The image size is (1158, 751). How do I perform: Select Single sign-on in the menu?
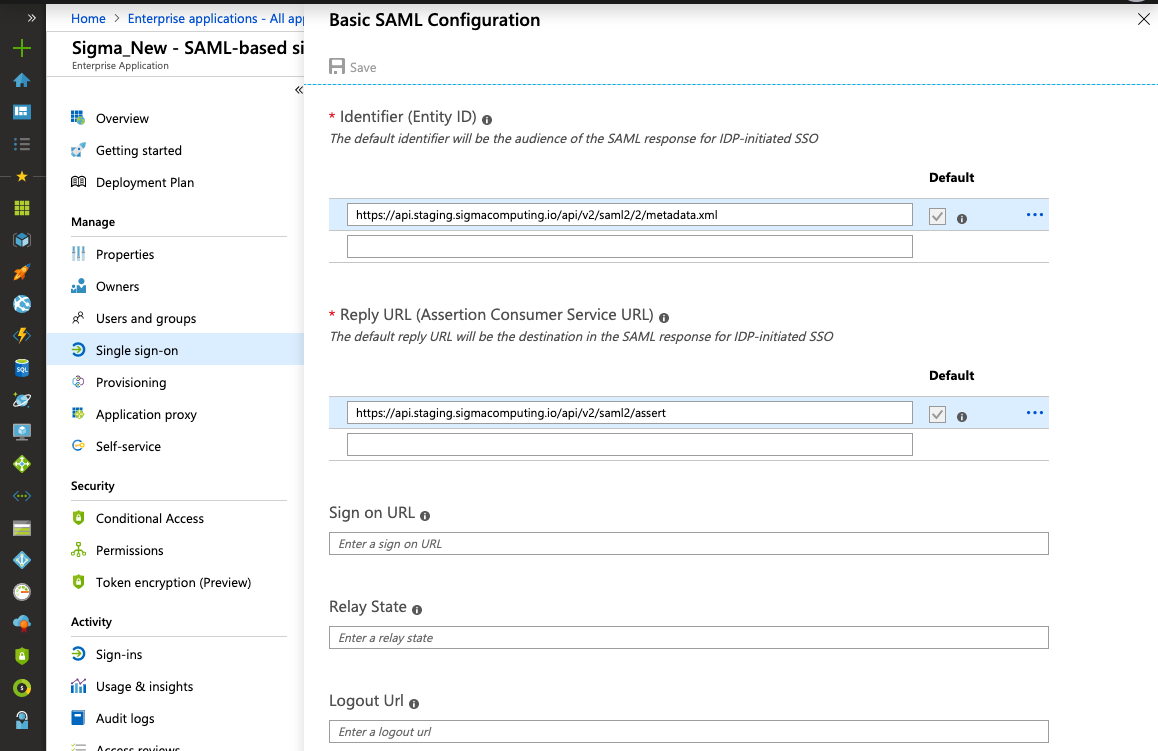click(x=175, y=350)
